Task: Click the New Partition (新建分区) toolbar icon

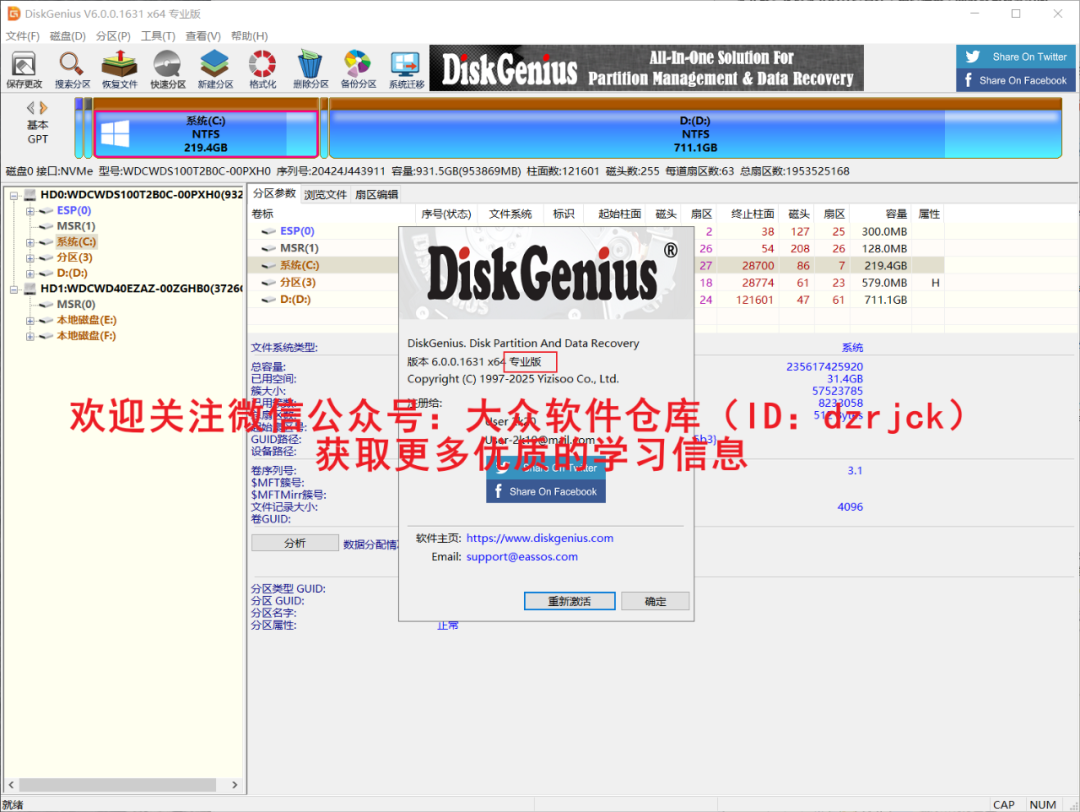Action: (x=215, y=70)
